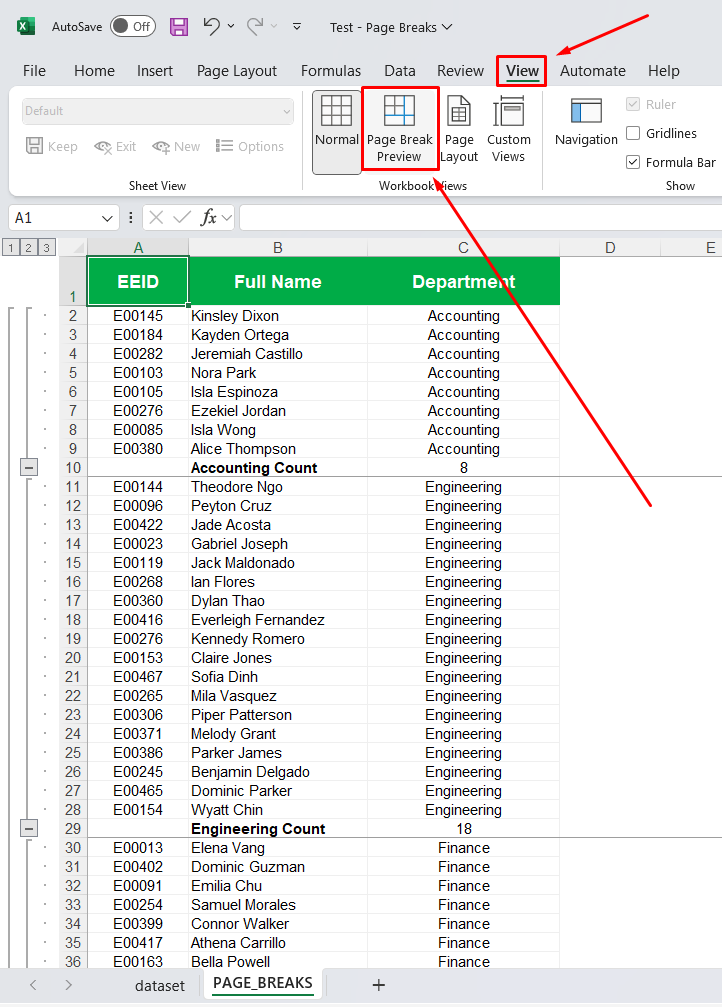Screen dimensions: 722x1007
Task: Show outline level 3
Action: pyautogui.click(x=46, y=247)
